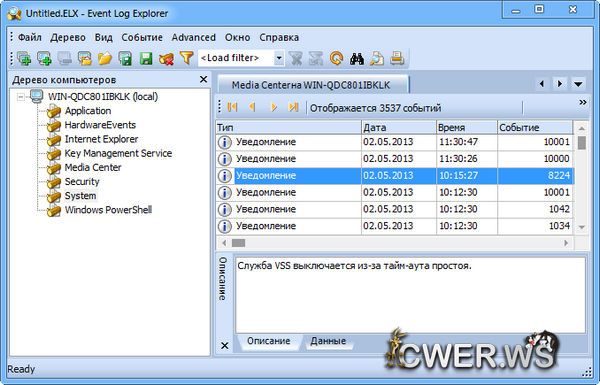Click the event list scroll down arrow
The height and width of the screenshot is (385, 600).
[582, 227]
